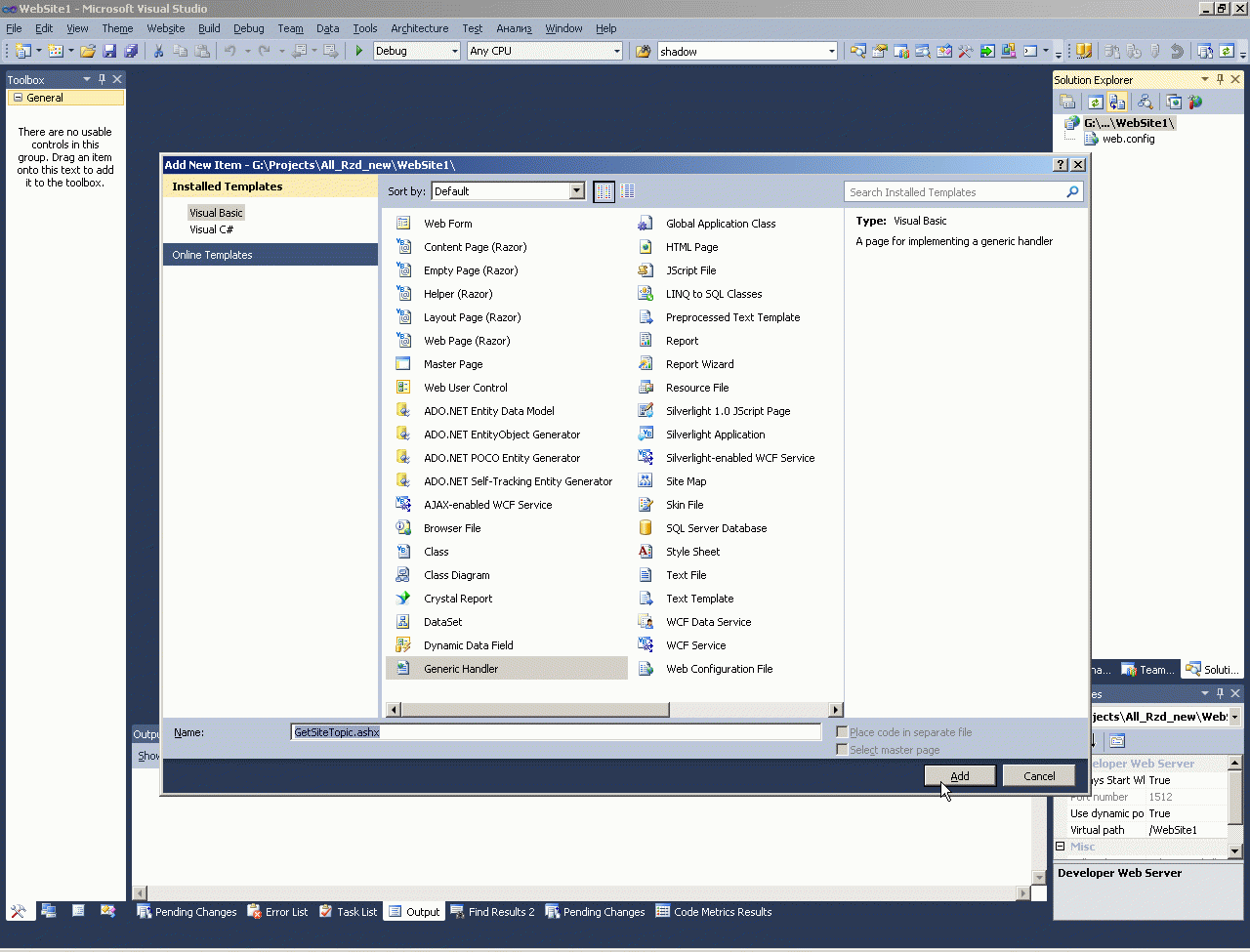Click the Name field containing GetSiteTopic.ashx
Screen dimensions: 1250x952
(x=556, y=732)
